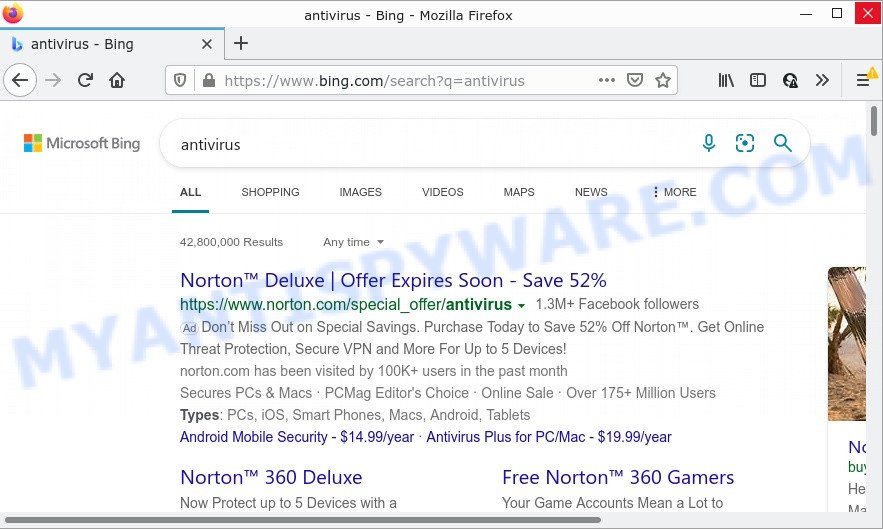The width and height of the screenshot is (883, 529).
Task: Bookmark this page with star icon
Action: pos(663,81)
